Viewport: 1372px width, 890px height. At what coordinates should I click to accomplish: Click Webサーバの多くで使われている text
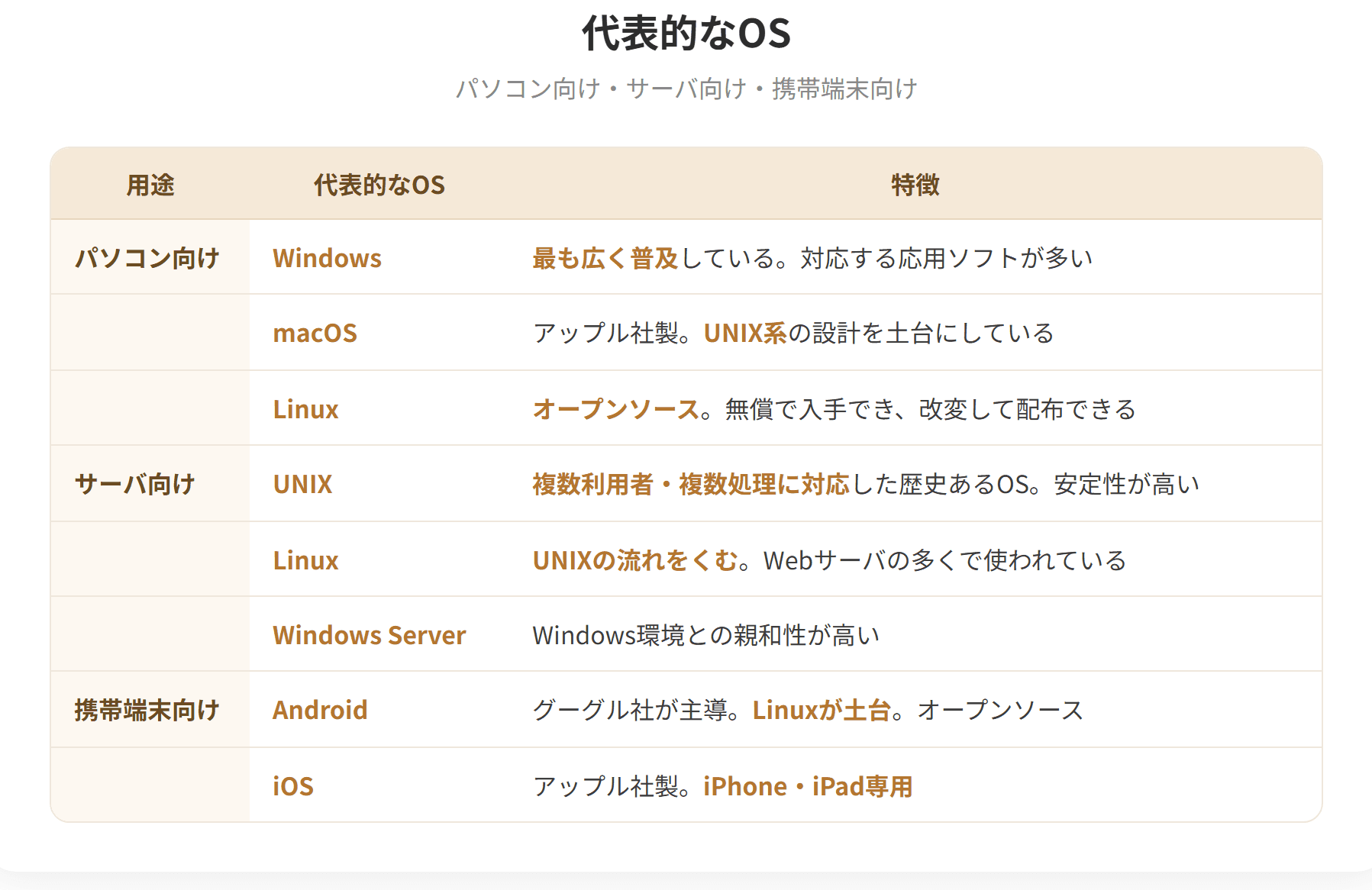pyautogui.click(x=945, y=560)
